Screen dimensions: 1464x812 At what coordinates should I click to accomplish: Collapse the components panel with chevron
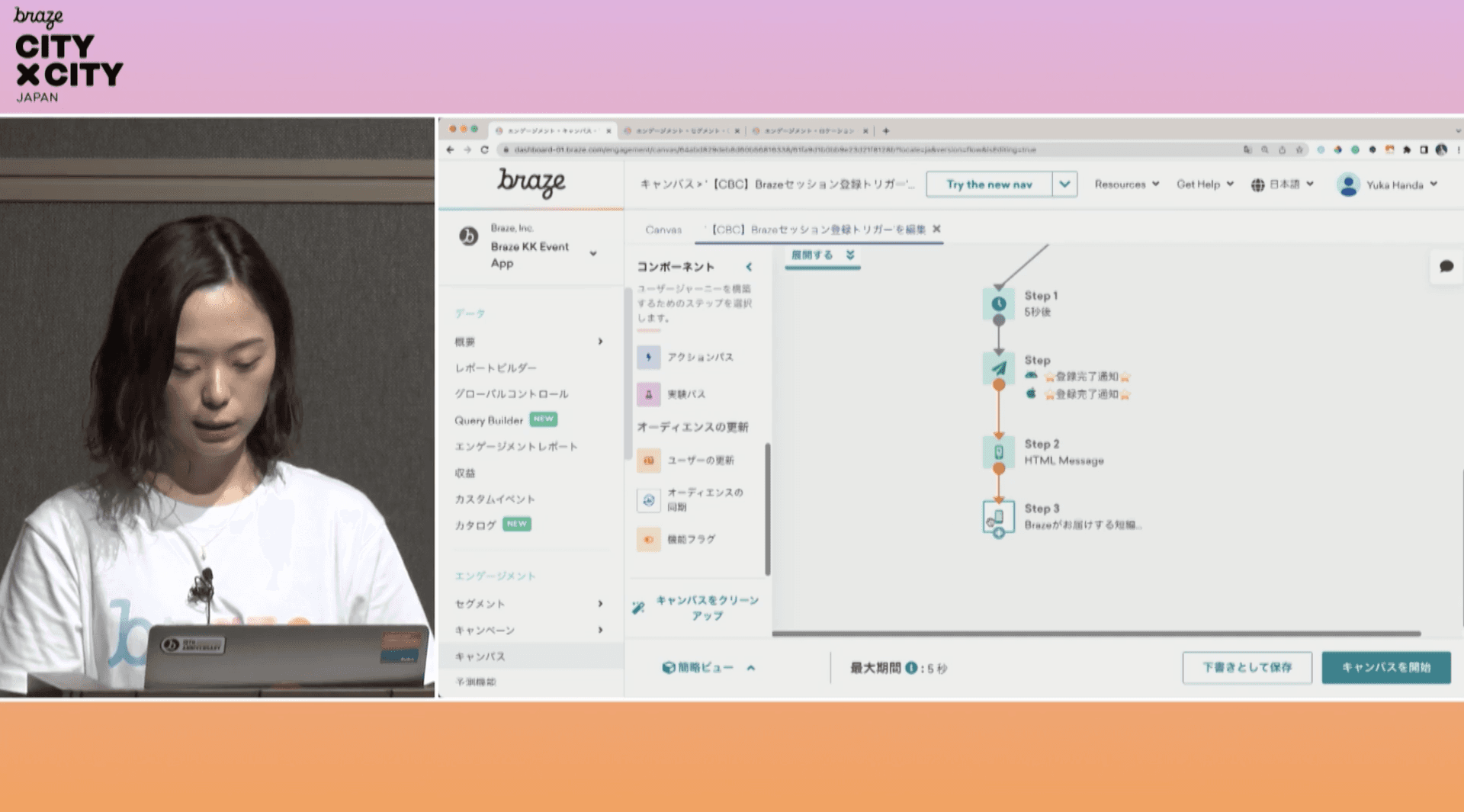click(749, 267)
